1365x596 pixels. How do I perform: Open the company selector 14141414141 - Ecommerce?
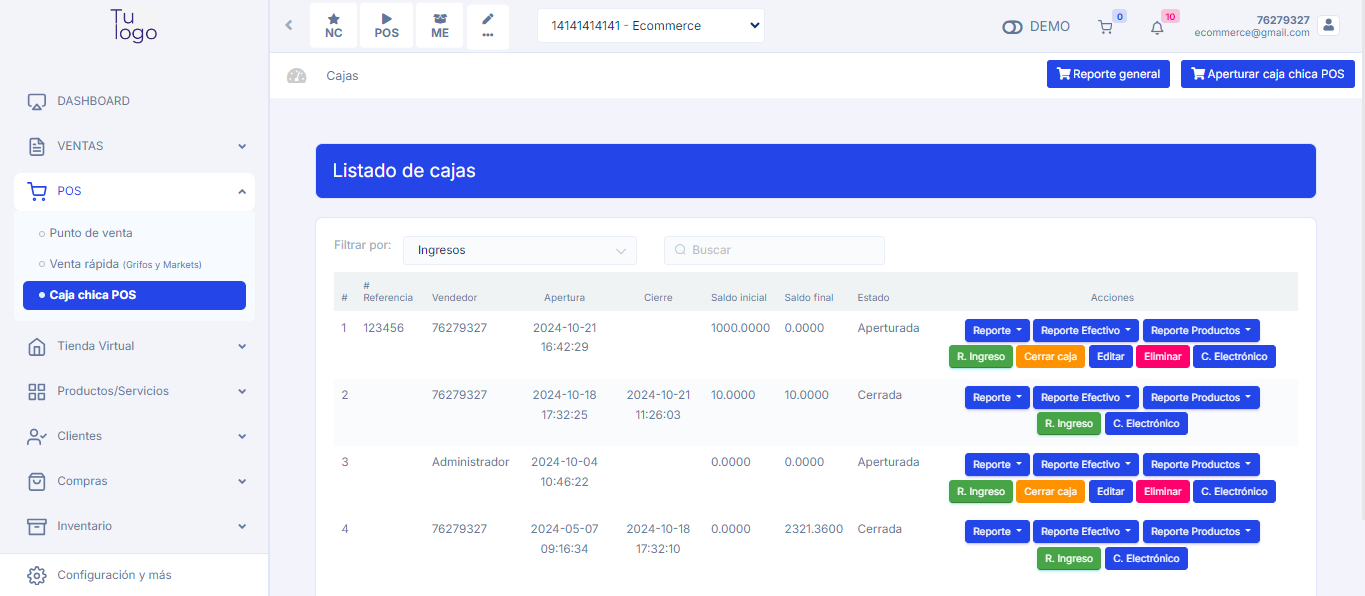tap(650, 26)
